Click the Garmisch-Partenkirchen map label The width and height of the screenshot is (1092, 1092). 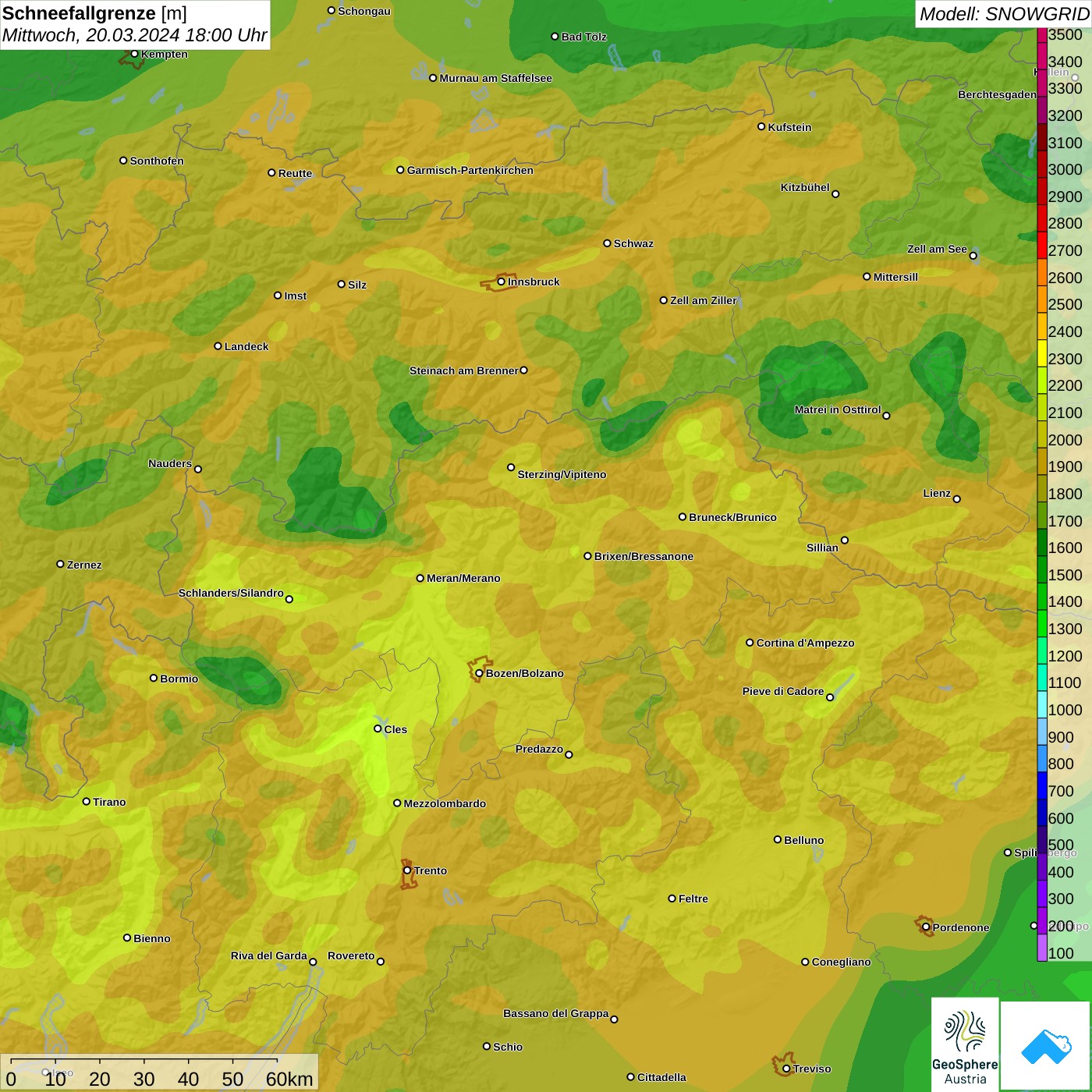[470, 170]
